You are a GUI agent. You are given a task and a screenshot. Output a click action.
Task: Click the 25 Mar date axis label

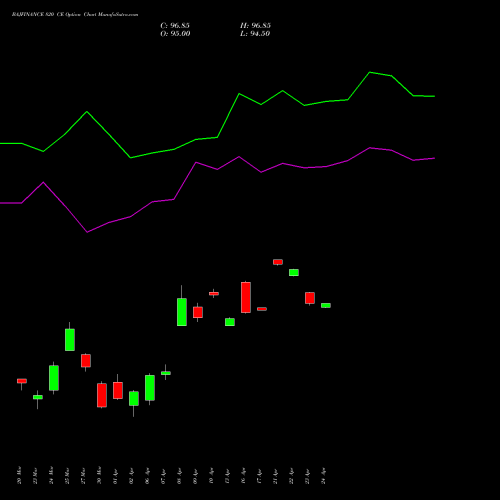coord(67,475)
